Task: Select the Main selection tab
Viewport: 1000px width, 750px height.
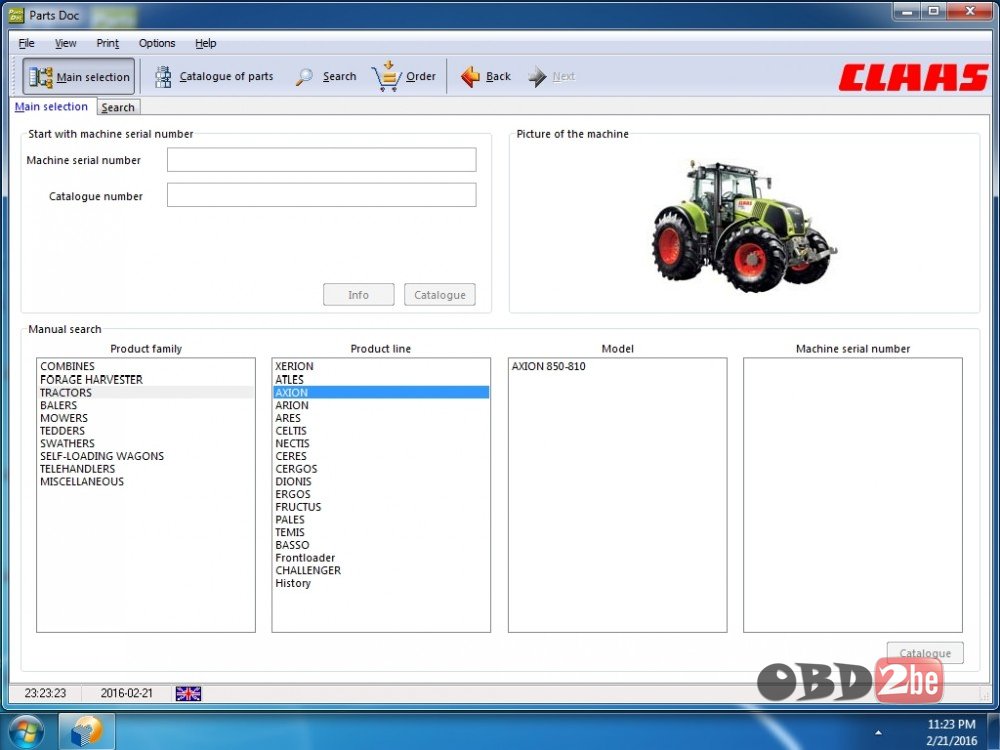Action: click(52, 107)
